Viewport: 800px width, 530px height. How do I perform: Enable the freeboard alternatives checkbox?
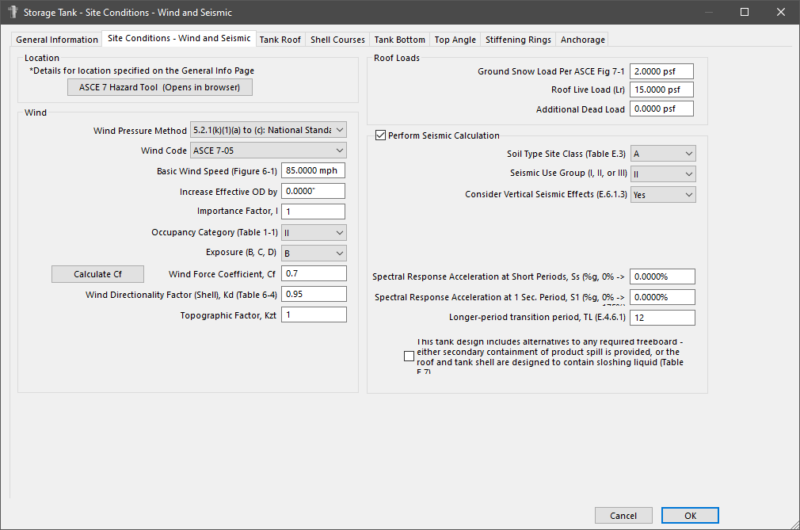408,356
